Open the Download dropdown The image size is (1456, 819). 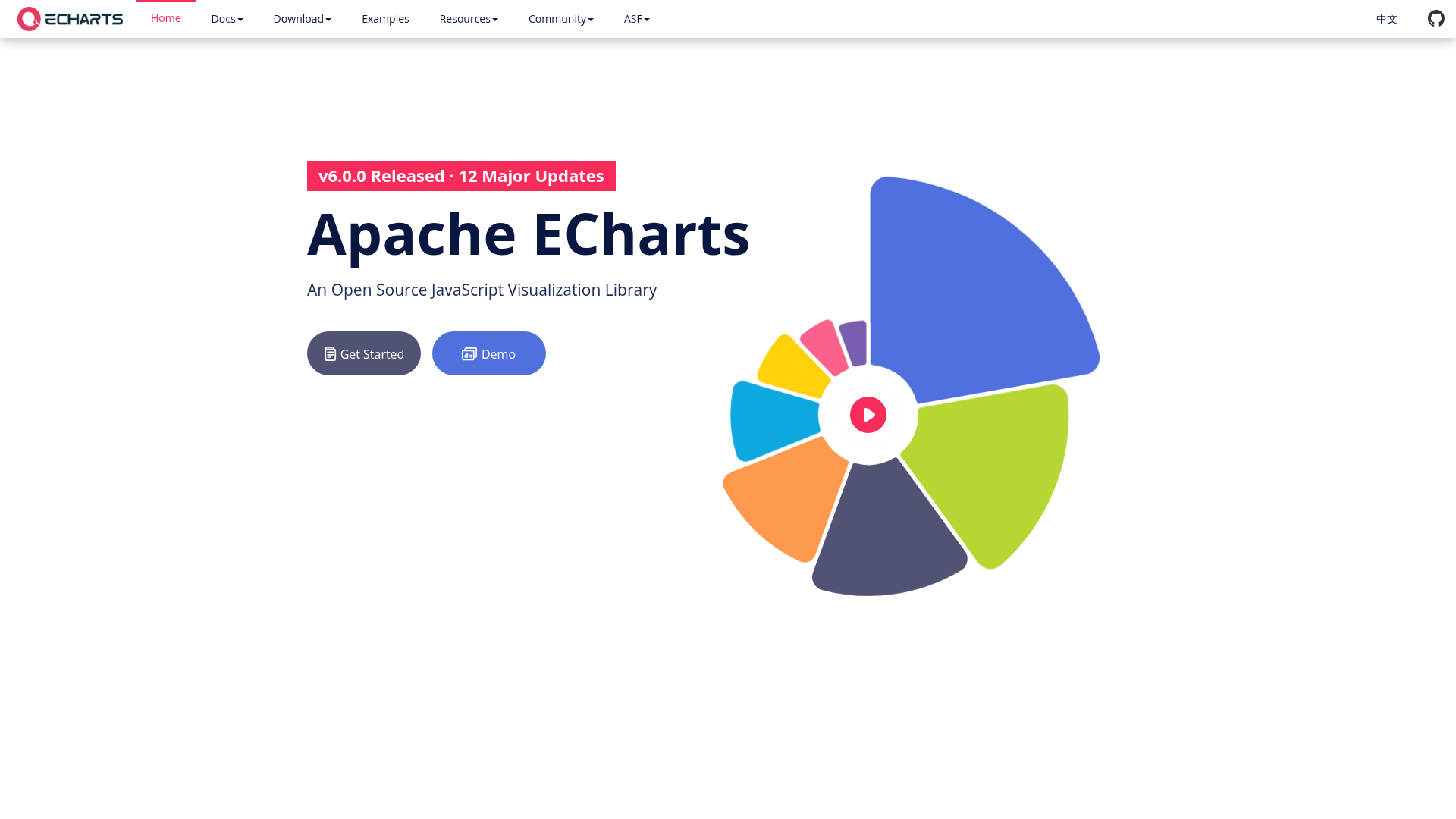point(302,18)
